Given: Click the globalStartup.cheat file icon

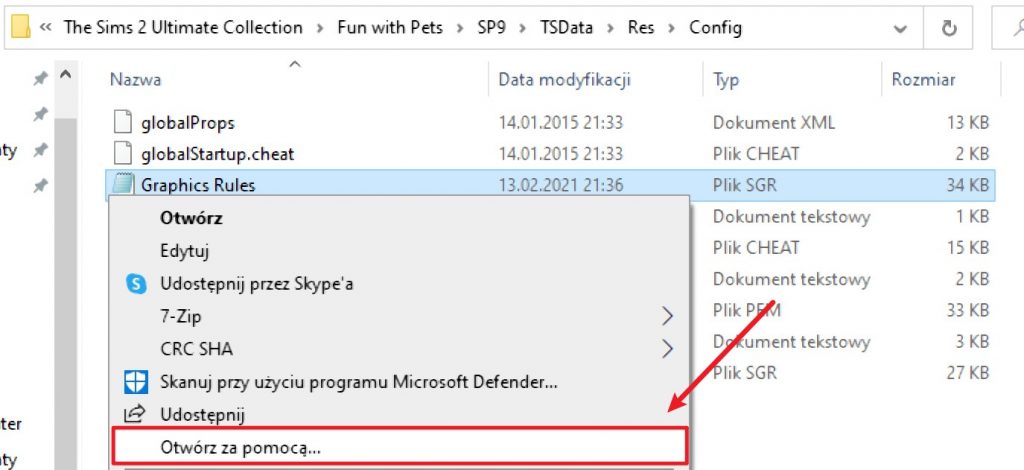Looking at the screenshot, I should [123, 153].
